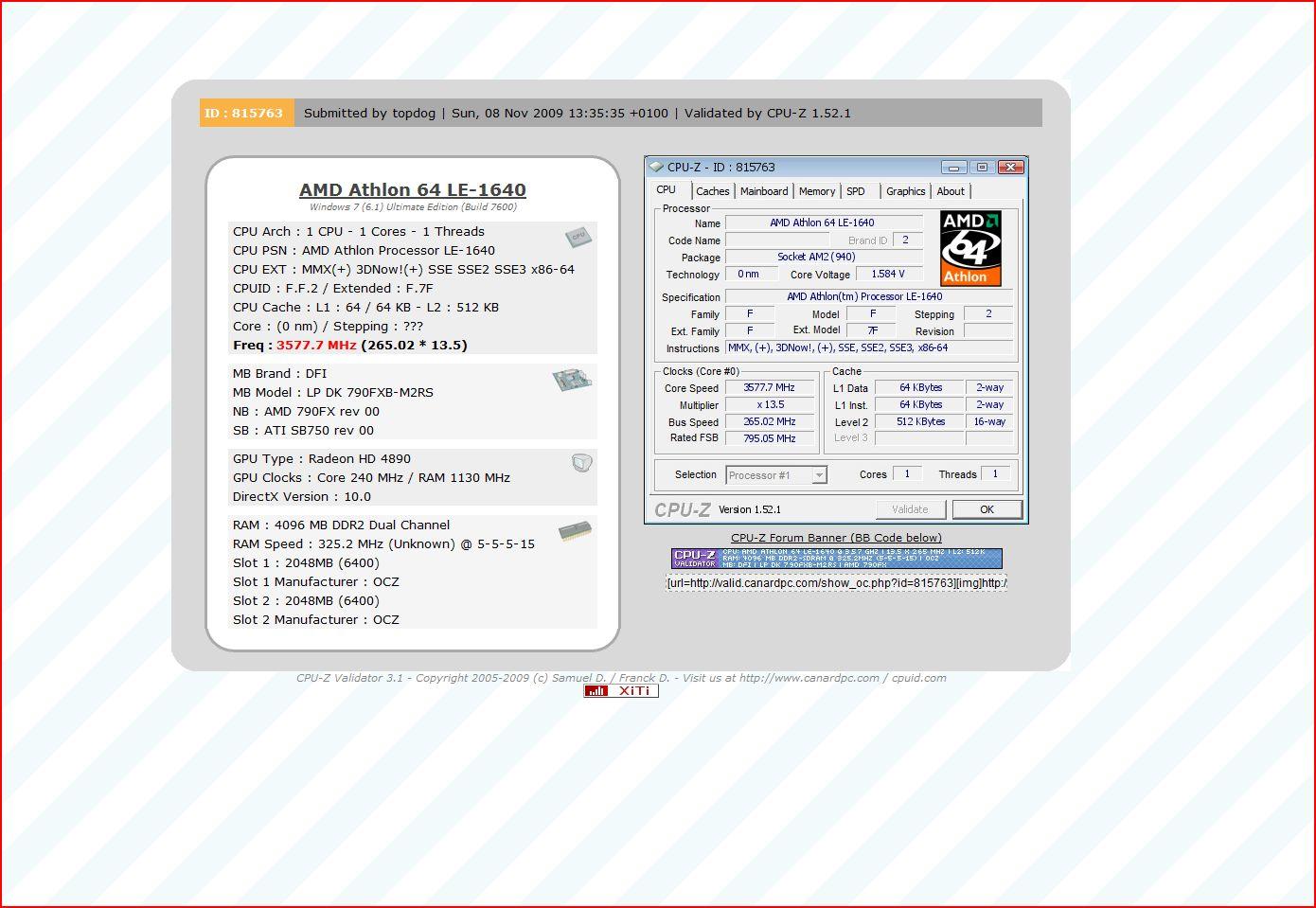1316x908 pixels.
Task: Close the CPU-Z window
Action: coord(1011,168)
